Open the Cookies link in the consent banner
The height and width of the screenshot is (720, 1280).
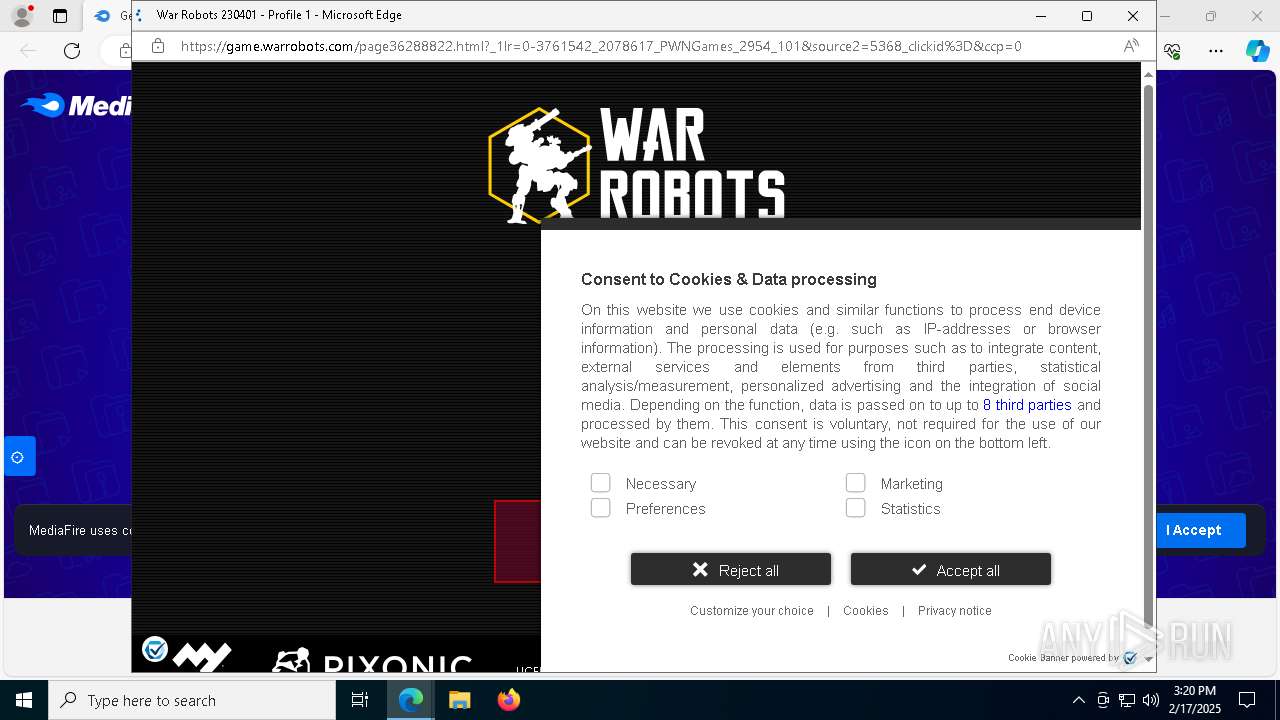pos(866,611)
